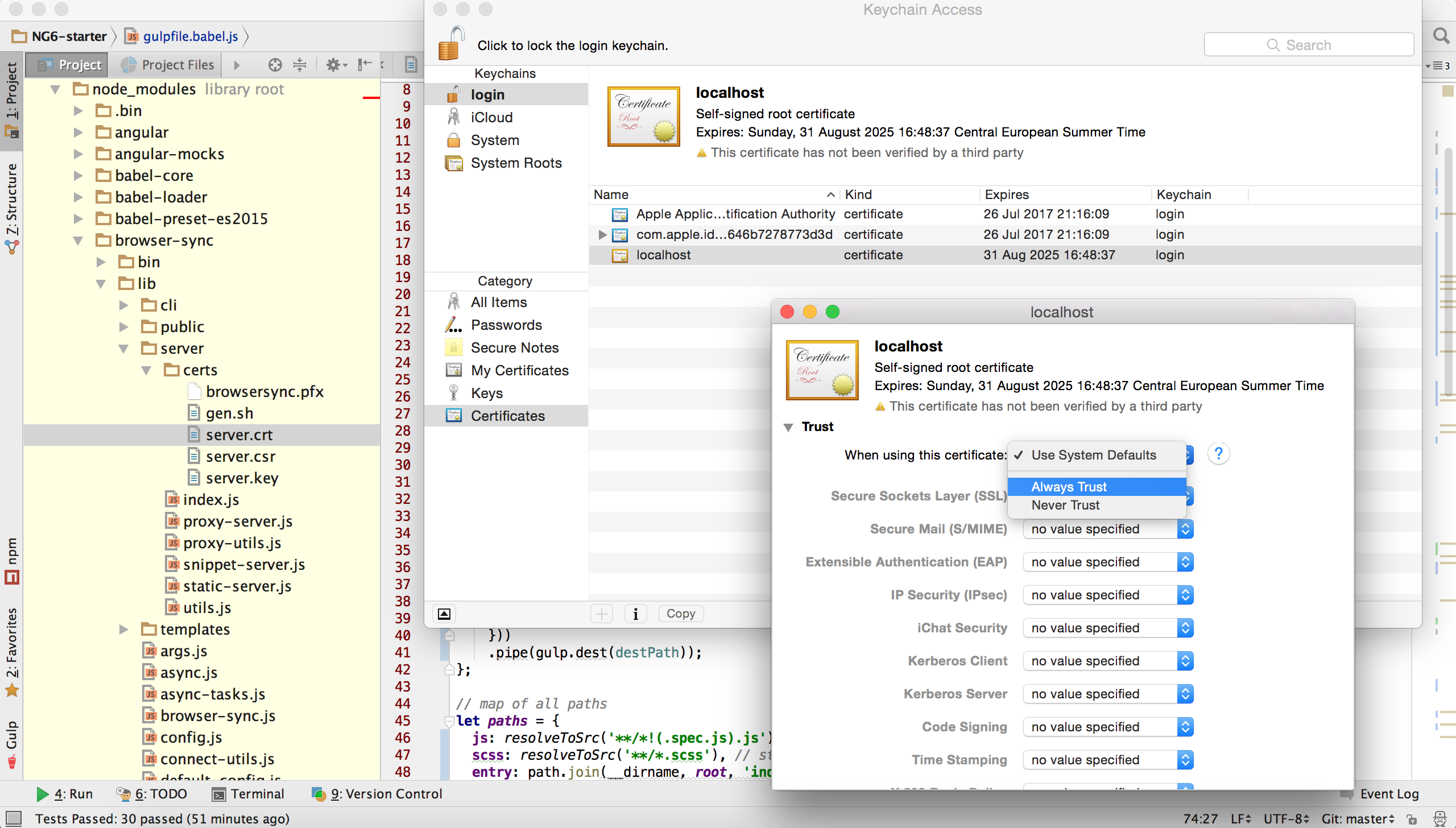Sort the list by Kind column
The height and width of the screenshot is (828, 1456).
click(x=910, y=194)
